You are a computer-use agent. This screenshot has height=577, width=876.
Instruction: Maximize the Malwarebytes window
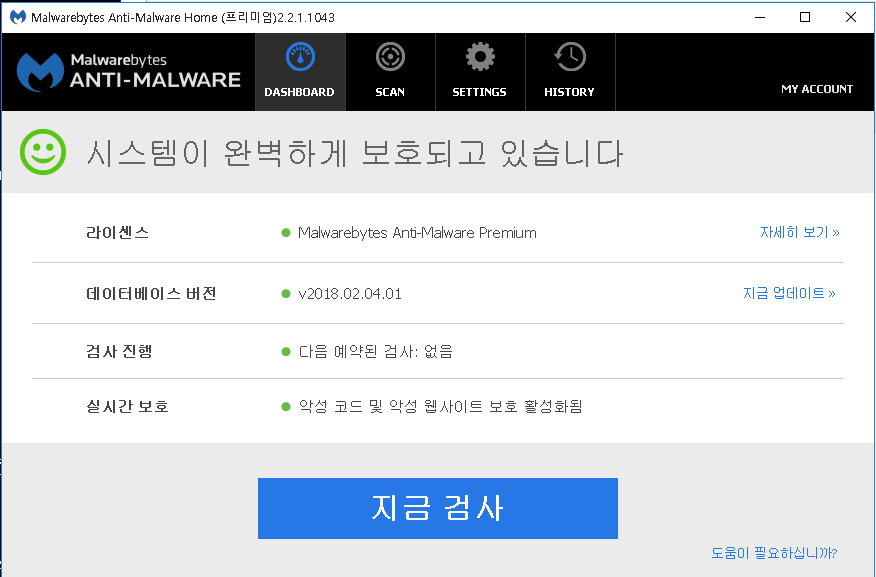pos(805,17)
